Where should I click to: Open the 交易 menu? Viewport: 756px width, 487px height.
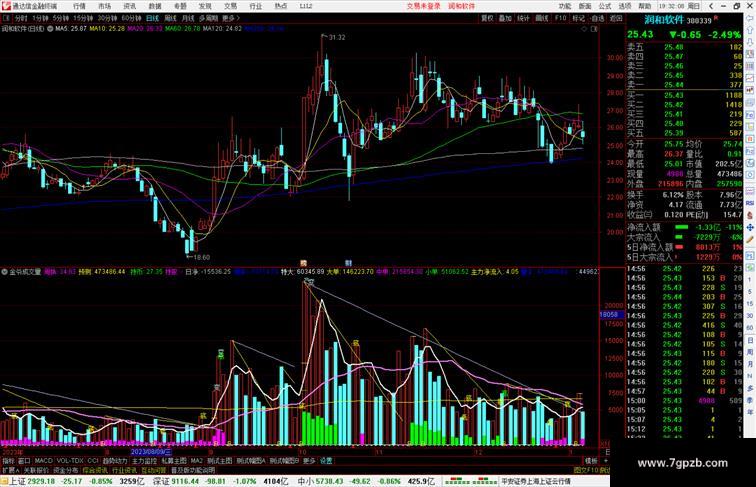(x=230, y=6)
